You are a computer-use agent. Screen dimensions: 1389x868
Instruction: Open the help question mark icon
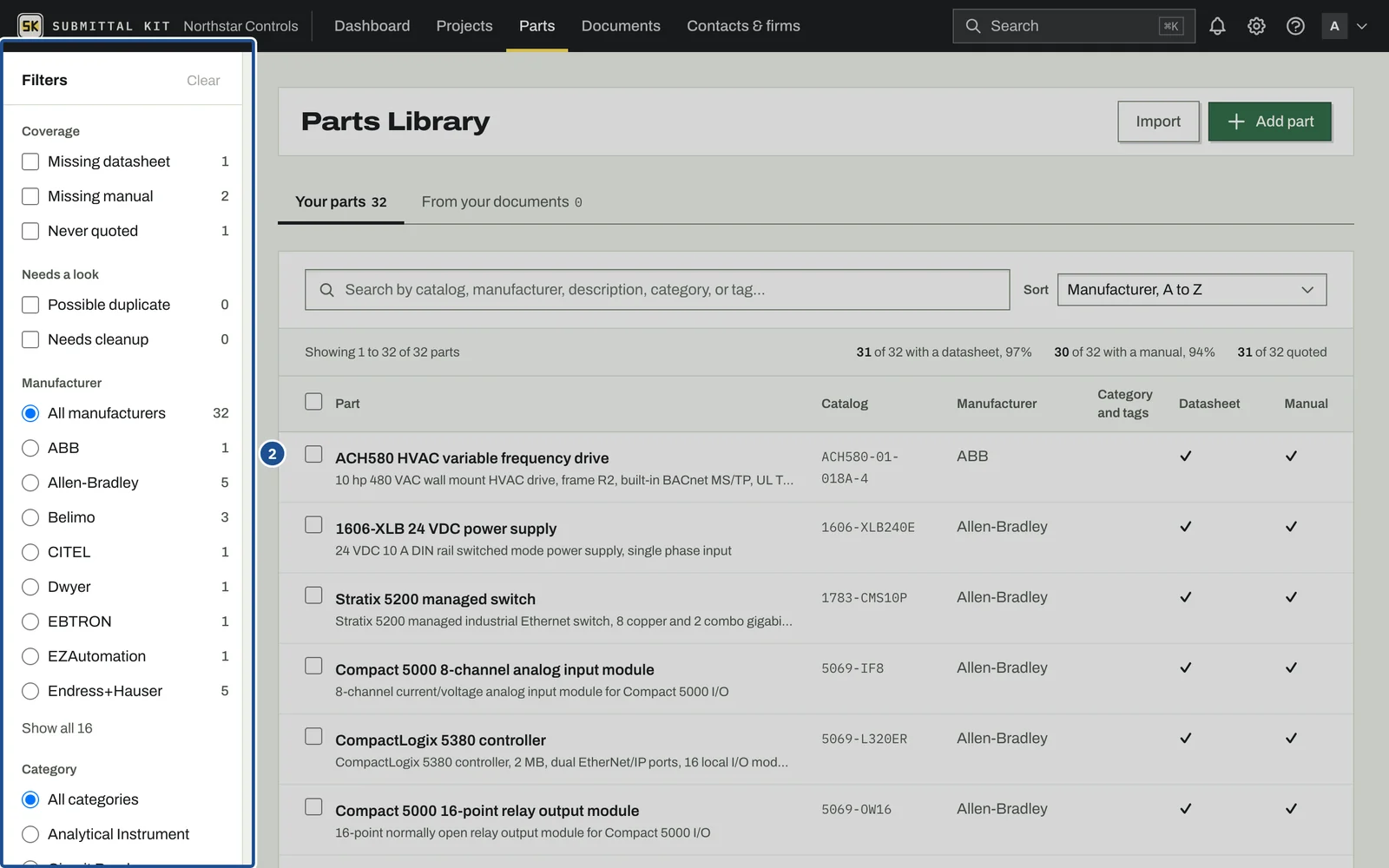point(1295,26)
